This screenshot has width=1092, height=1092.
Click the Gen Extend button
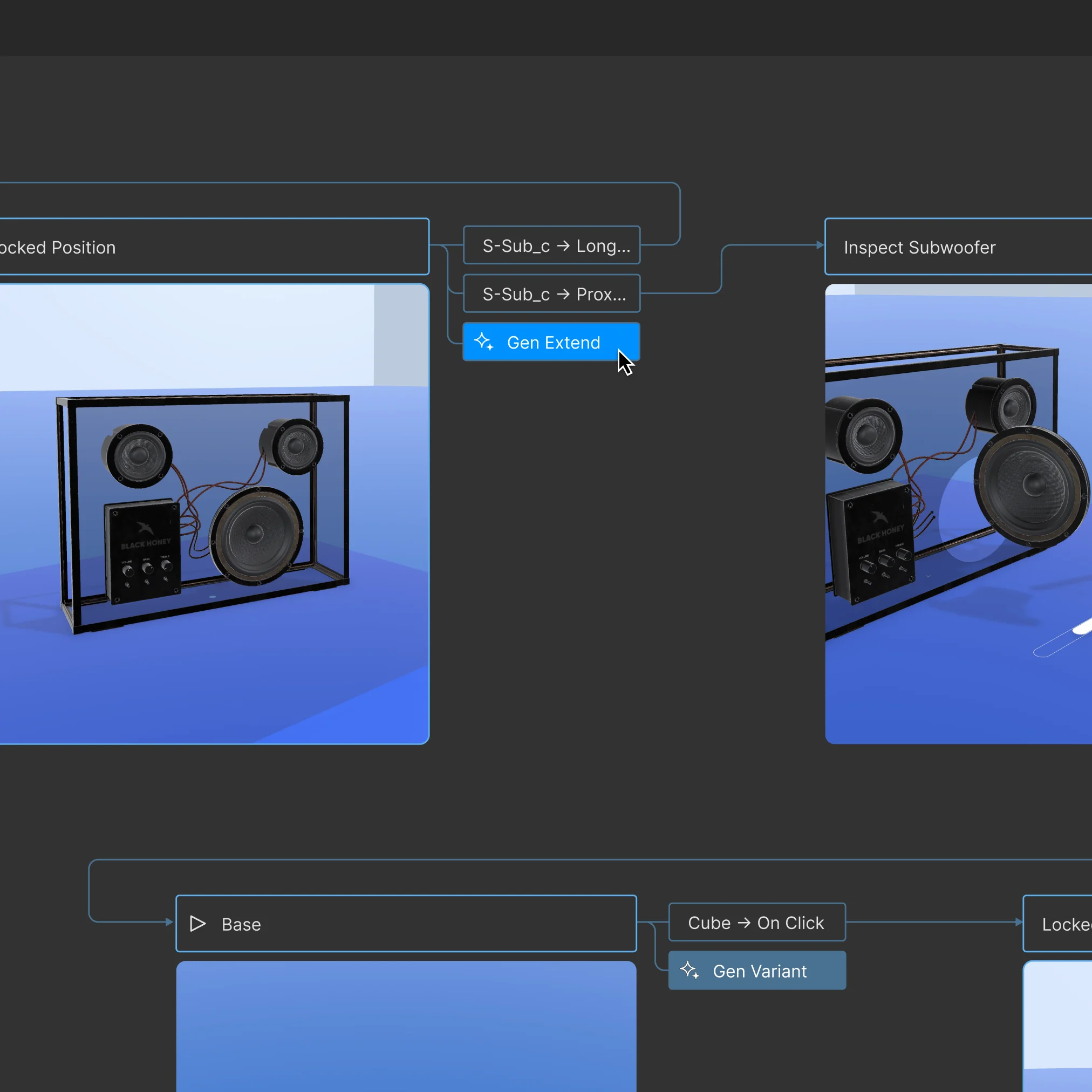[x=551, y=342]
